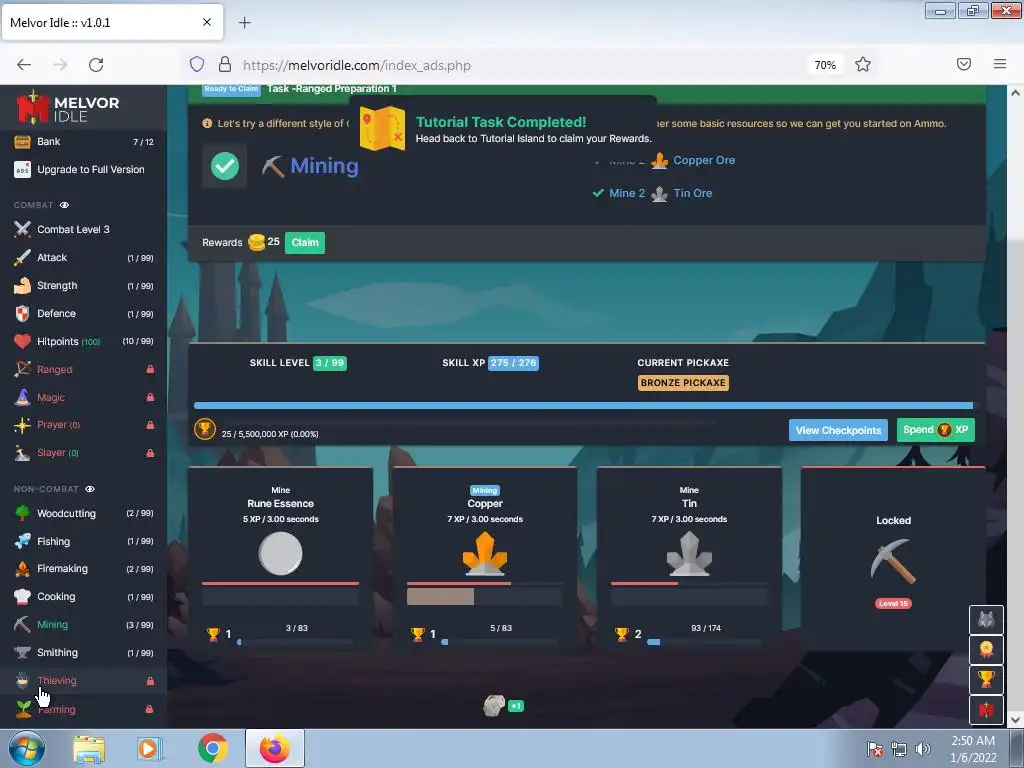The height and width of the screenshot is (768, 1024).
Task: Open the Thieving mask icon
Action: [x=22, y=680]
